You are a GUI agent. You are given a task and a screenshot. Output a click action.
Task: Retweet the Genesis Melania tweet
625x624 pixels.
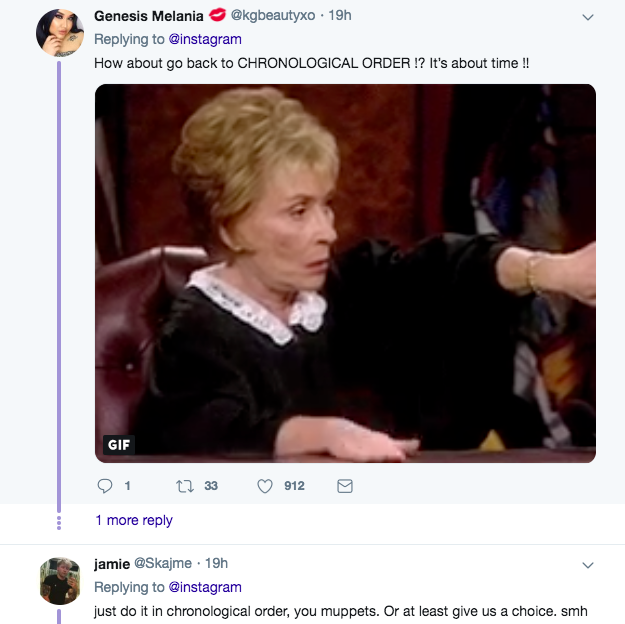click(x=183, y=486)
